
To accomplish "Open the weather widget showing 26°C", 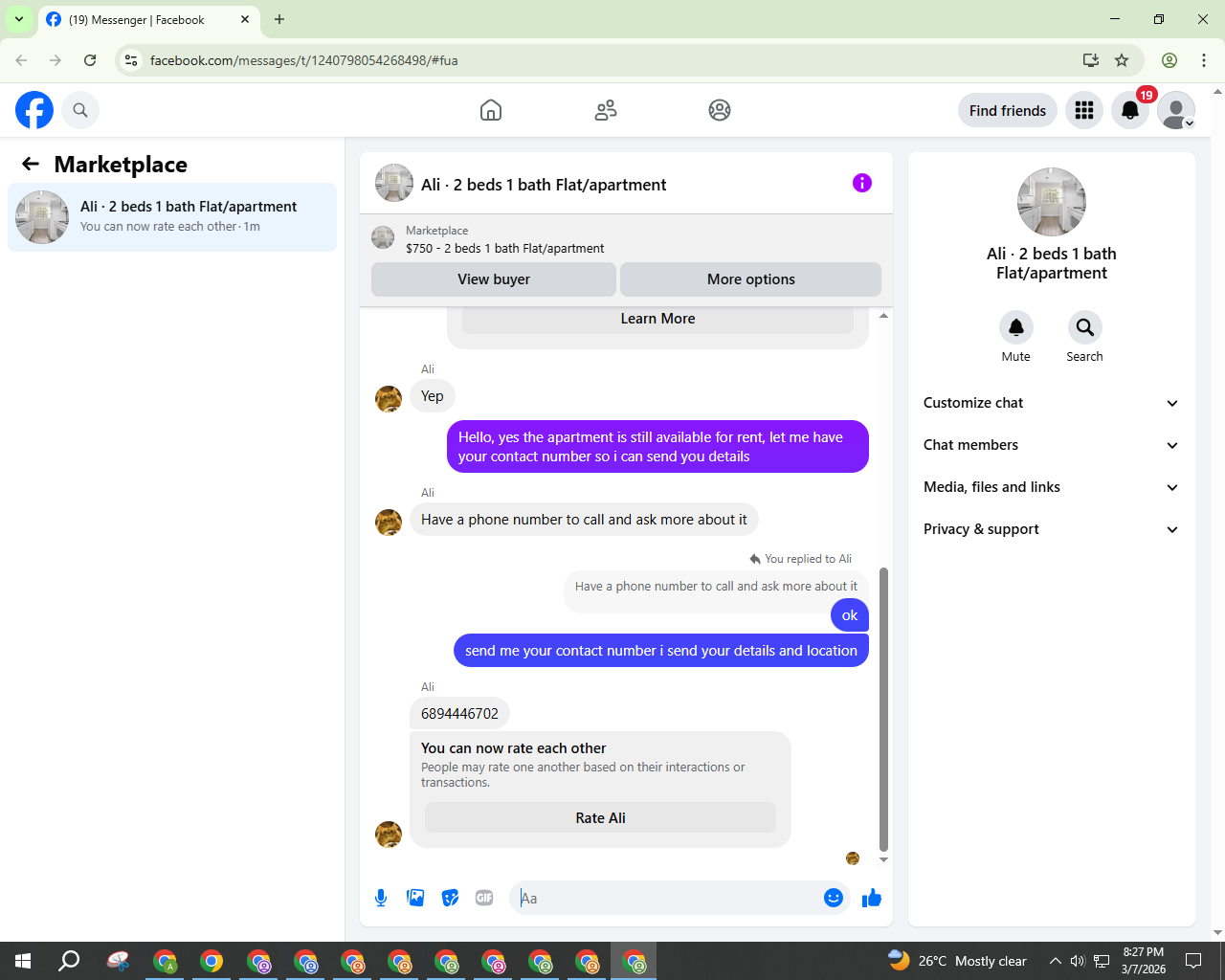I will 957,961.
